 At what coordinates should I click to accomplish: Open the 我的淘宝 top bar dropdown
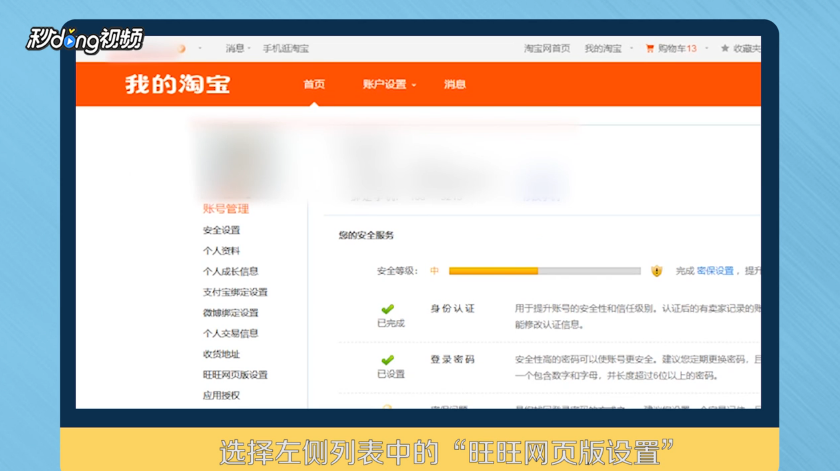[x=609, y=48]
